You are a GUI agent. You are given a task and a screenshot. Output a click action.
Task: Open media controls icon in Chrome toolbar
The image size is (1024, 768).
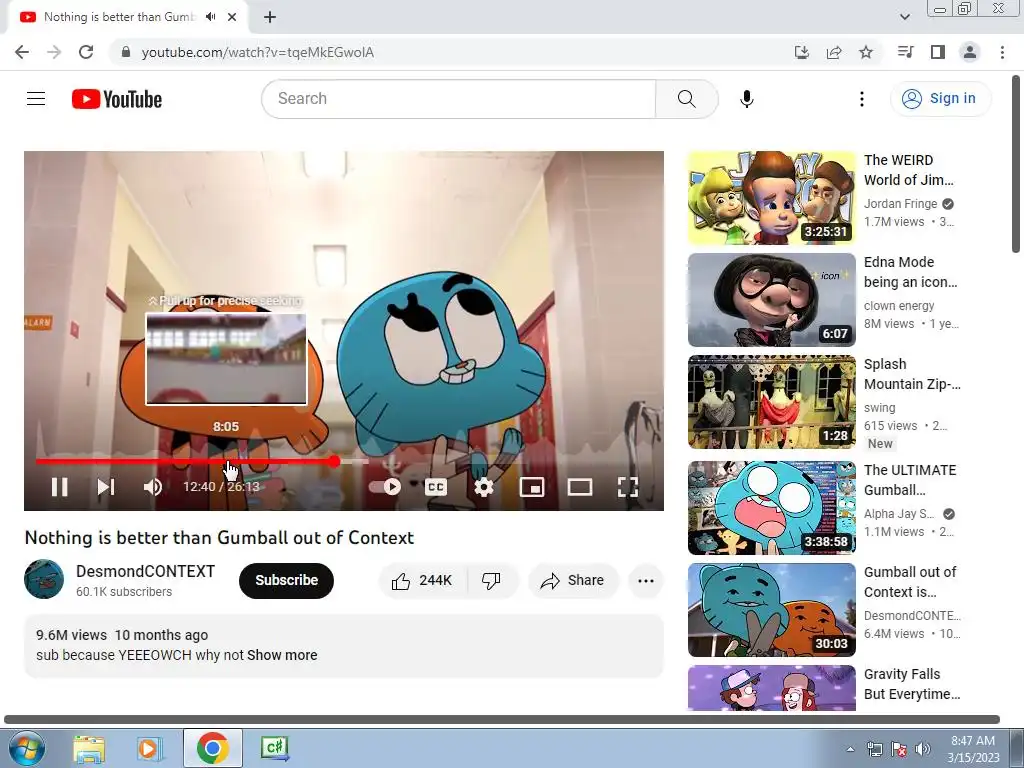pyautogui.click(x=905, y=52)
